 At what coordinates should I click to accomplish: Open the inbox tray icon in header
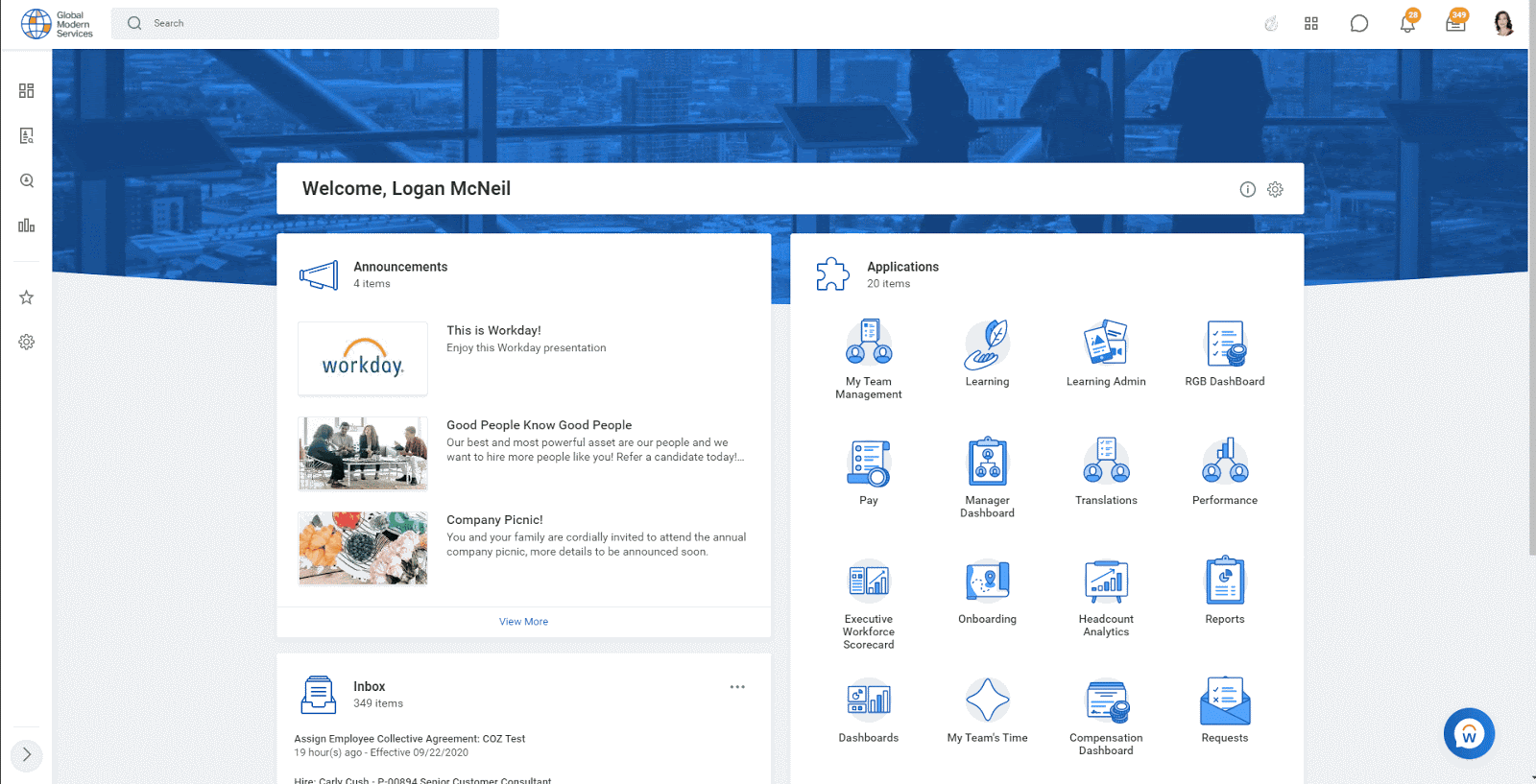pyautogui.click(x=1456, y=23)
